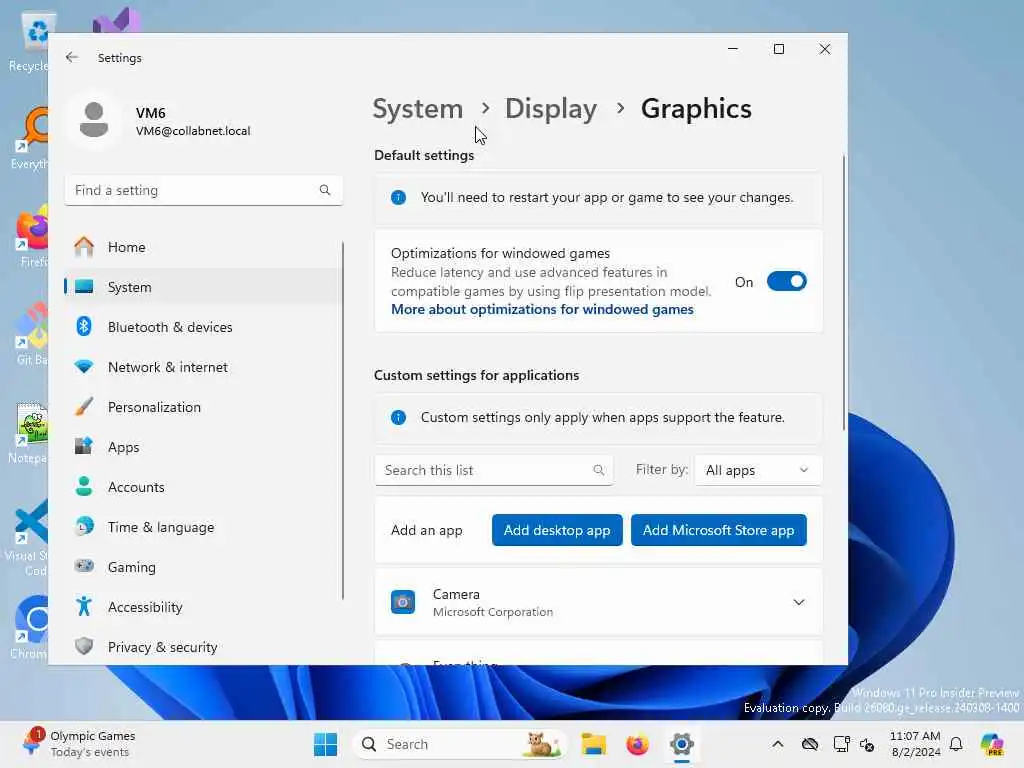This screenshot has height=768, width=1024.
Task: Show hidden icons in system tray
Action: click(778, 744)
